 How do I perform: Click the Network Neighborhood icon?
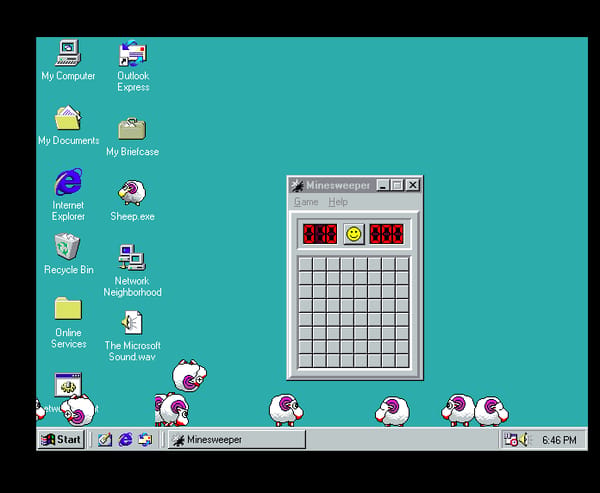(x=132, y=258)
